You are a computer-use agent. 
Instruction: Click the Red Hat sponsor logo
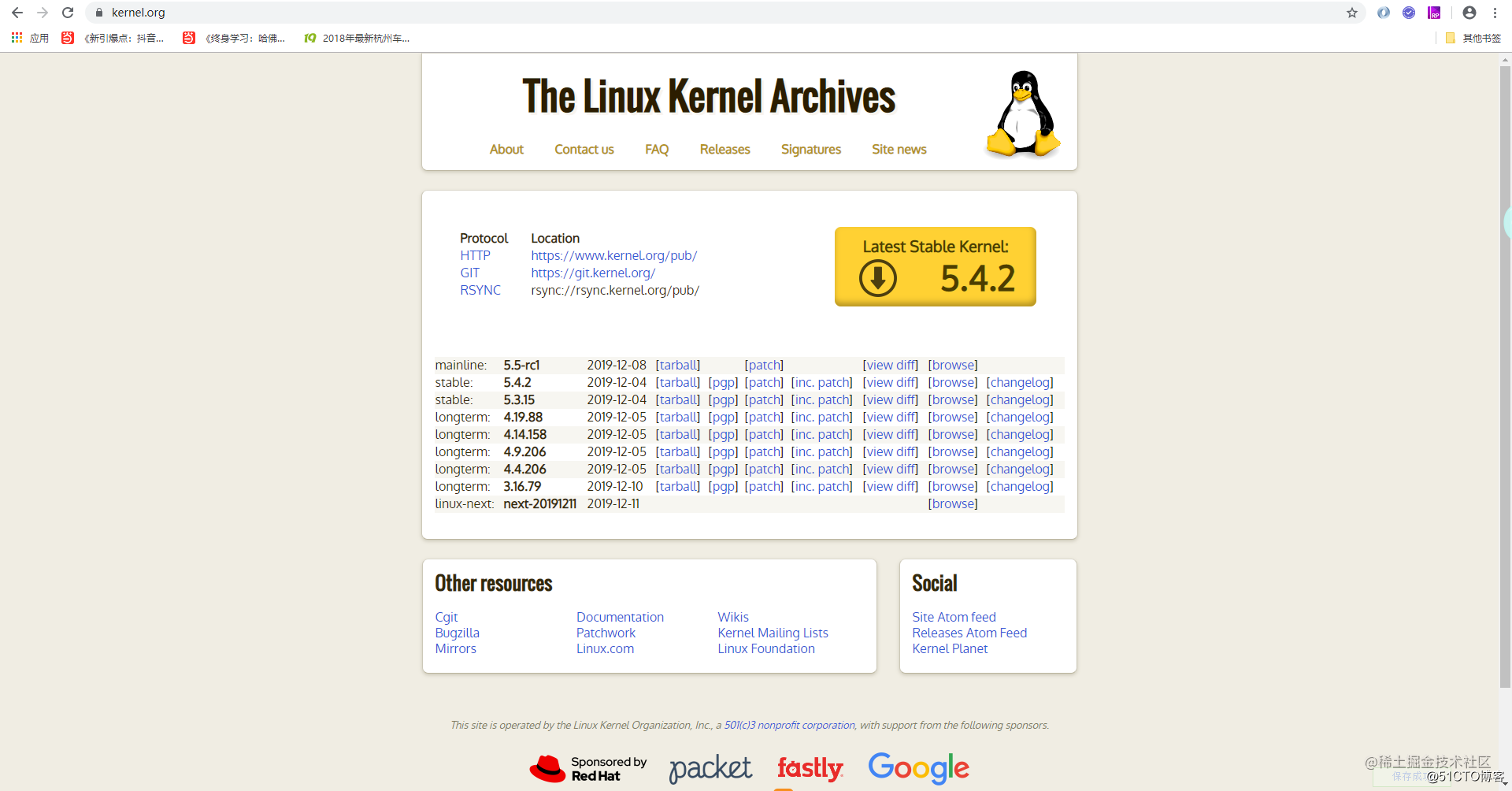click(x=587, y=769)
